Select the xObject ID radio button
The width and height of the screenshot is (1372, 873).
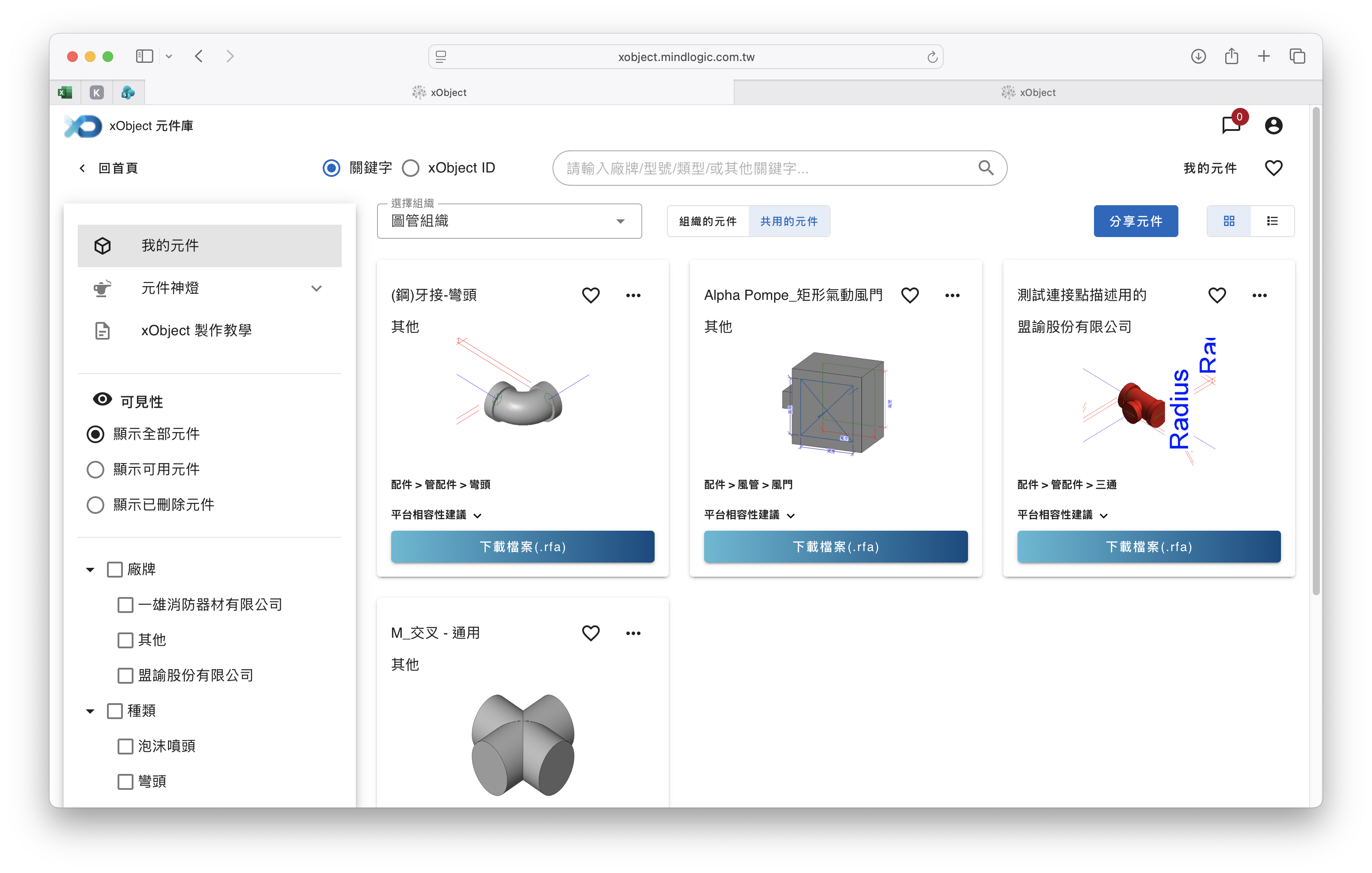click(411, 168)
